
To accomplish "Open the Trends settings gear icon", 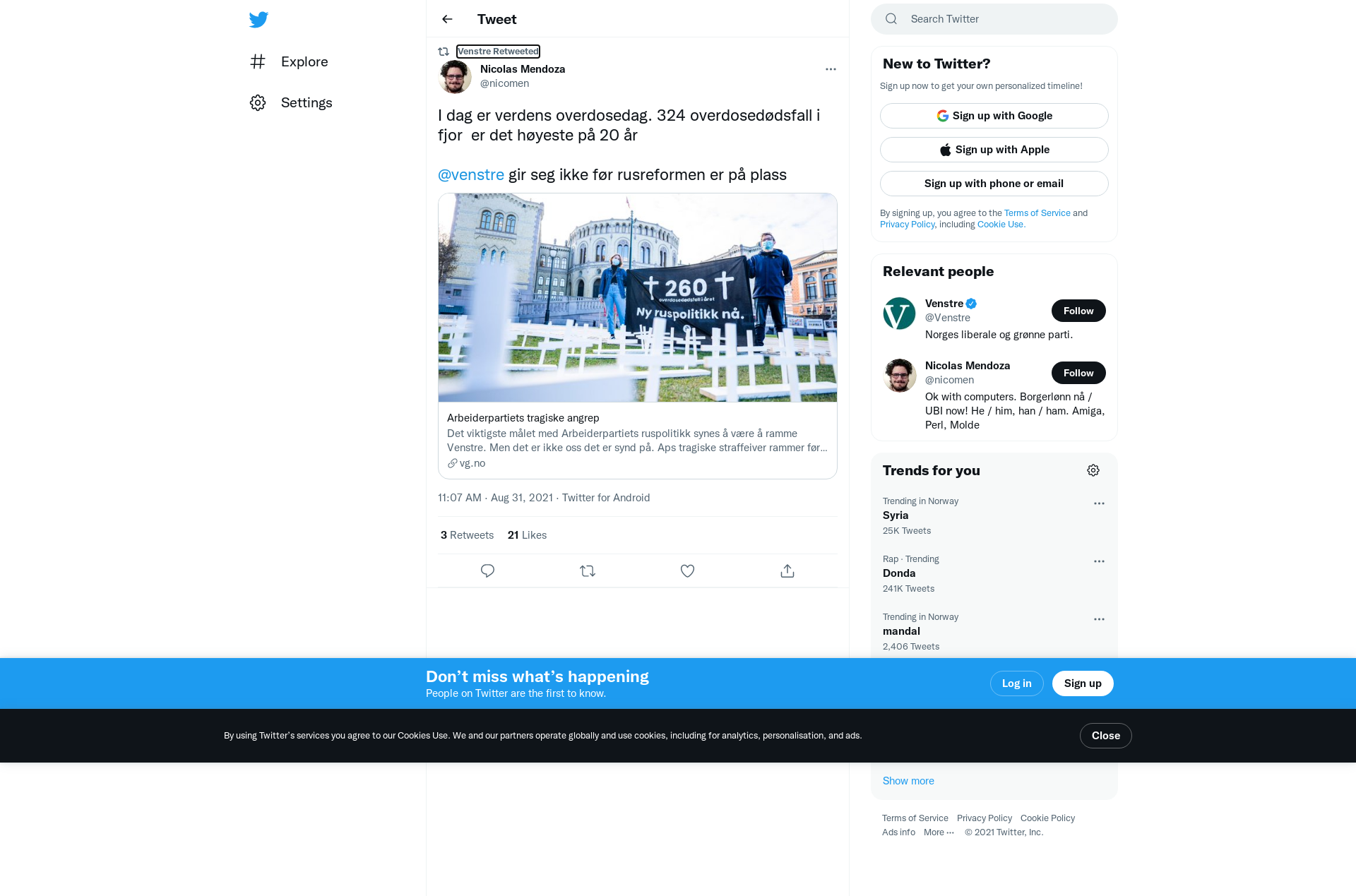I will pyautogui.click(x=1093, y=470).
